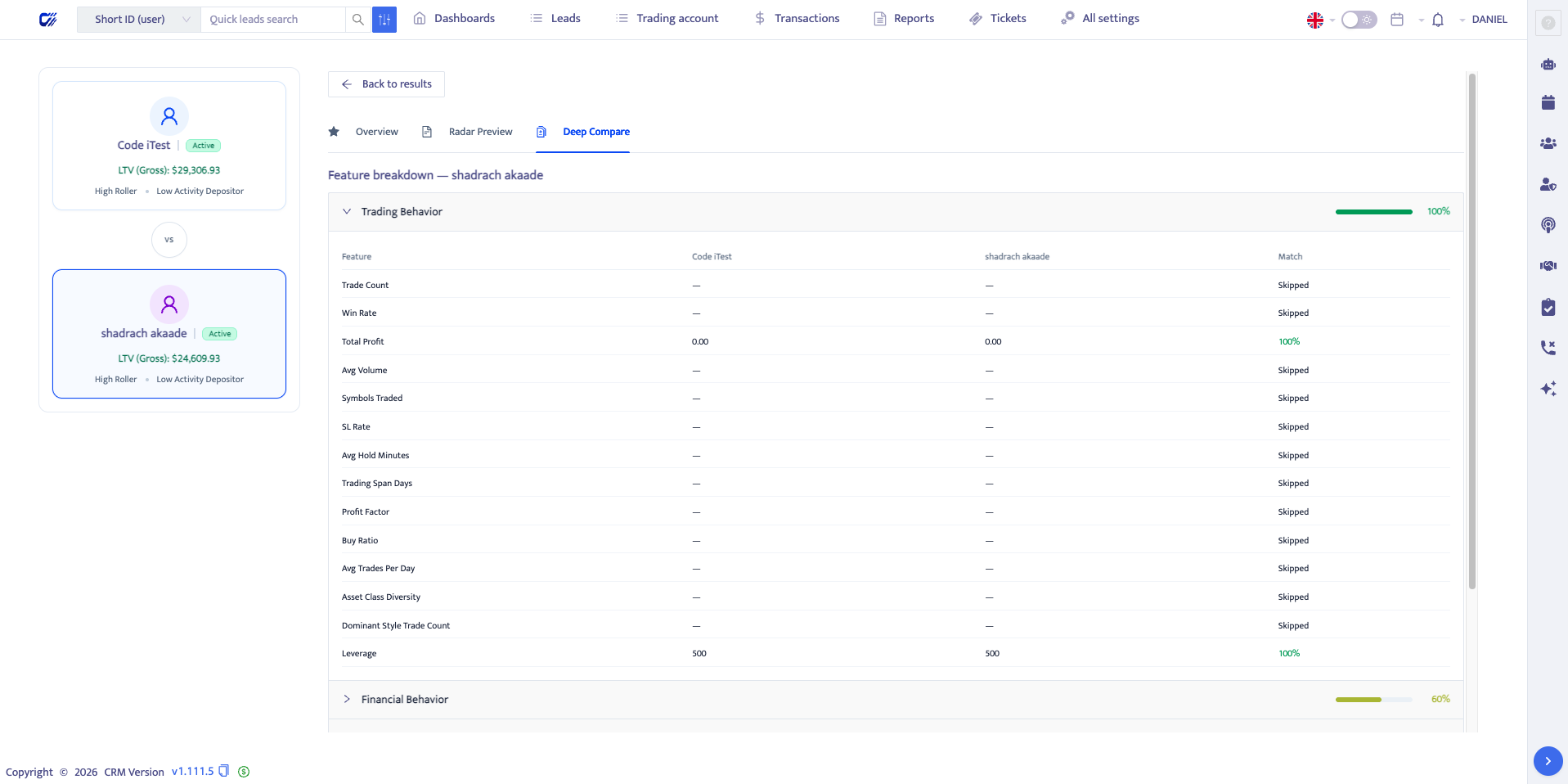Click the green dollar icon in footer
1568x784 pixels.
tap(244, 772)
